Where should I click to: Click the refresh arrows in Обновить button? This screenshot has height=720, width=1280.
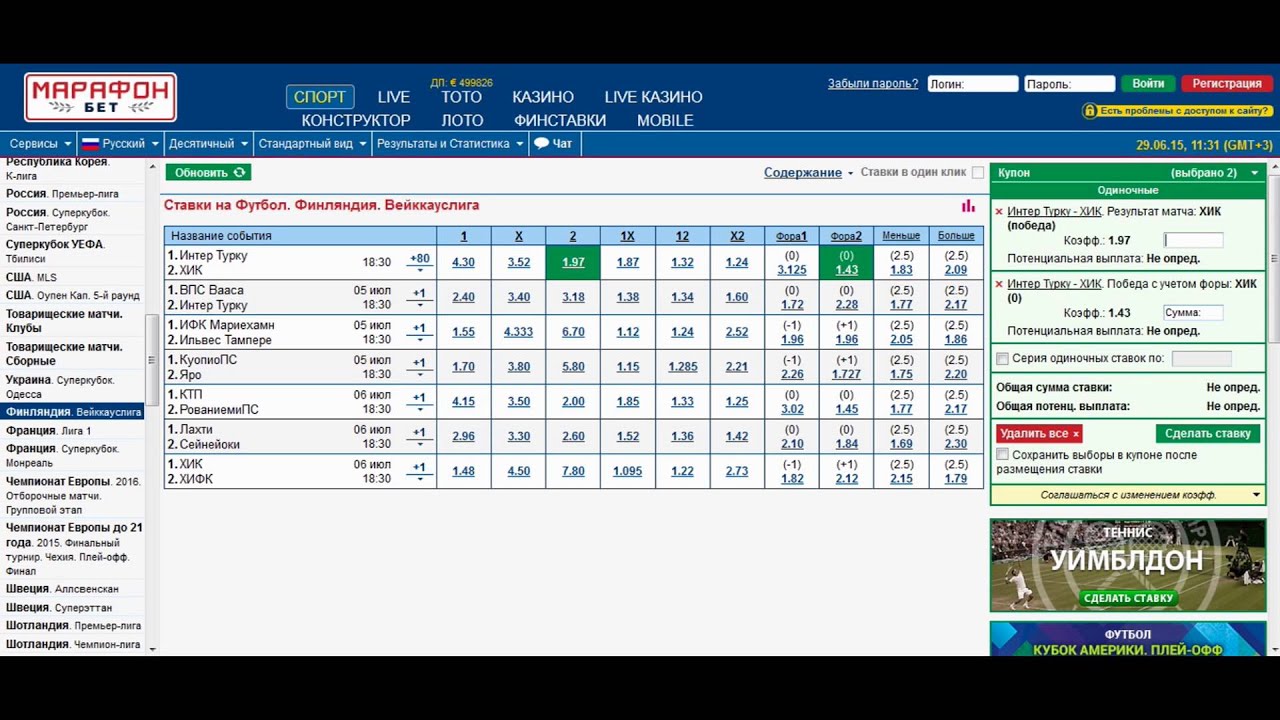[x=239, y=172]
